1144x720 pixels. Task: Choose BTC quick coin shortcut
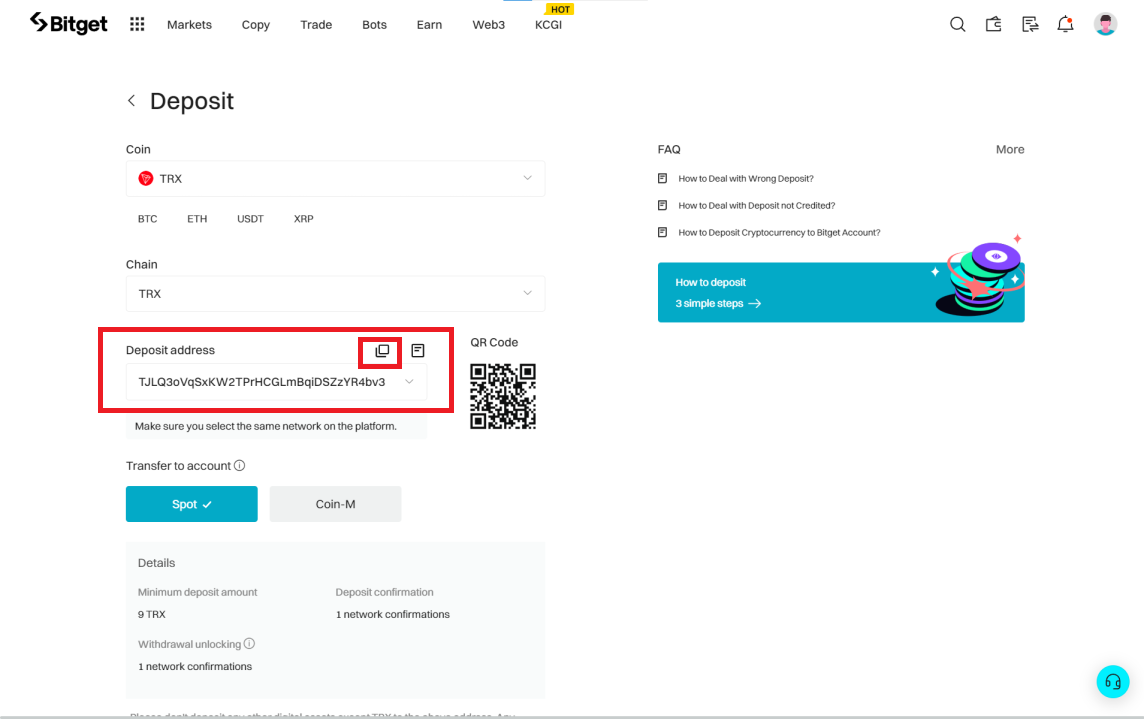(147, 219)
